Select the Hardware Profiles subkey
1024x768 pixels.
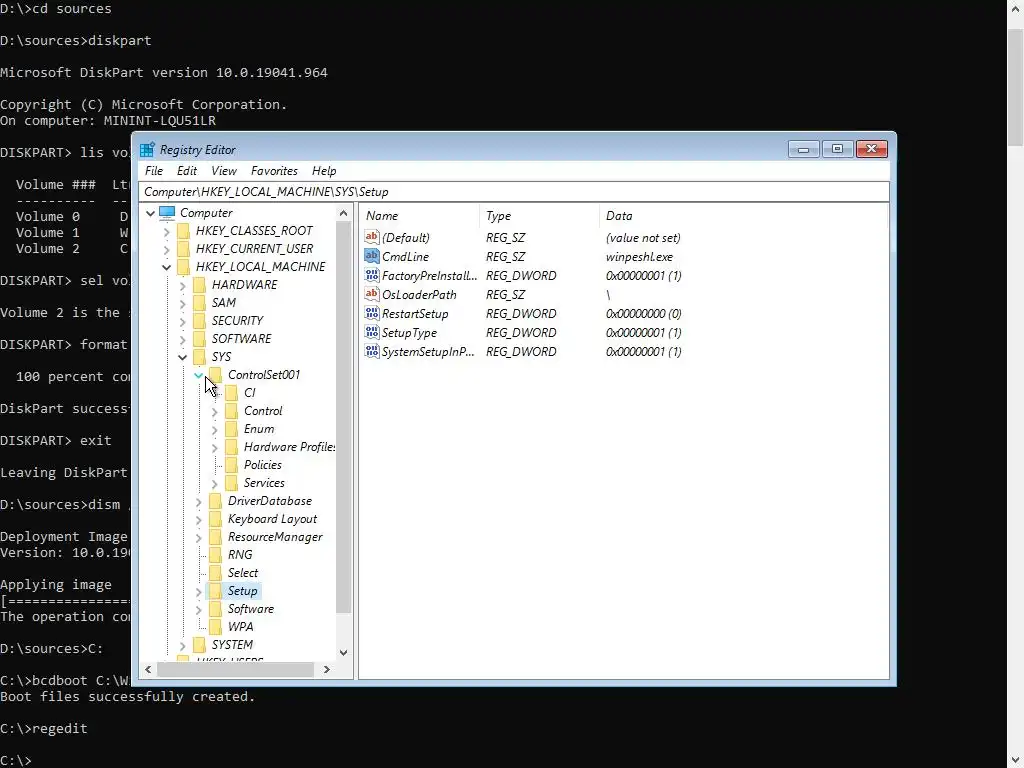[289, 447]
